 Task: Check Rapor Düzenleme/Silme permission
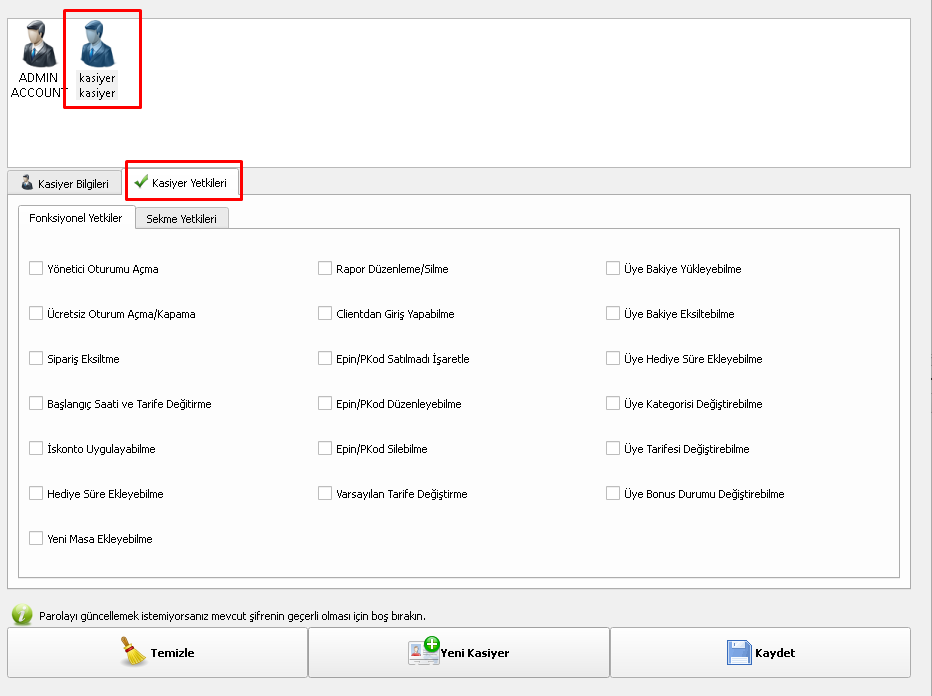[325, 268]
